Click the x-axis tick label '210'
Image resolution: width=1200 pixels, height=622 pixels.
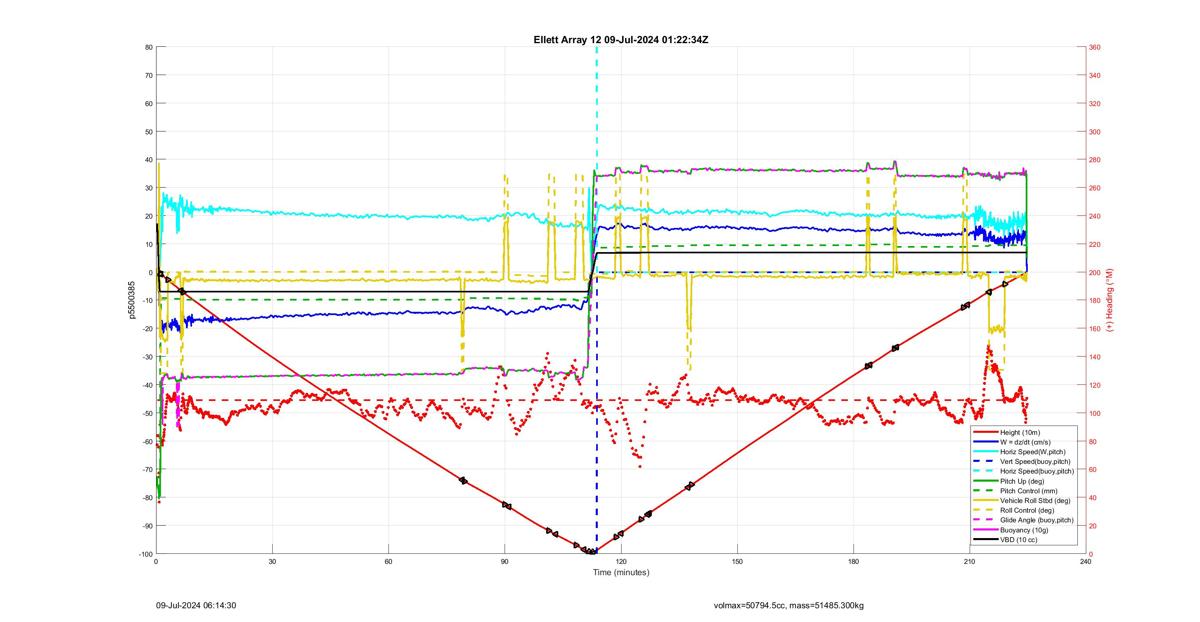click(x=969, y=561)
